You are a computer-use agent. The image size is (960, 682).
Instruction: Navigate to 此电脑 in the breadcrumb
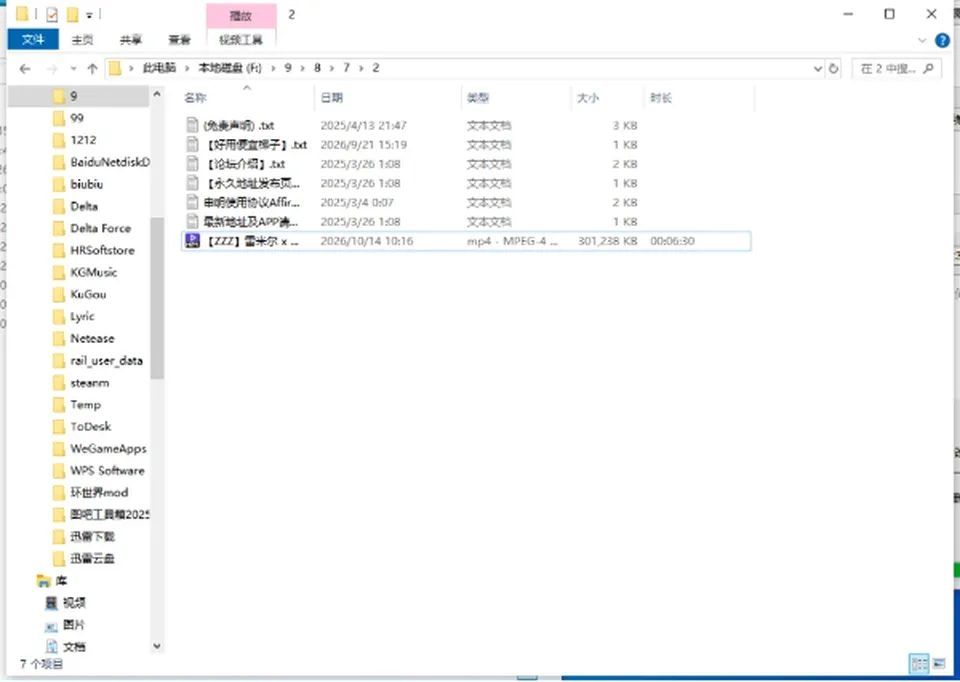159,68
